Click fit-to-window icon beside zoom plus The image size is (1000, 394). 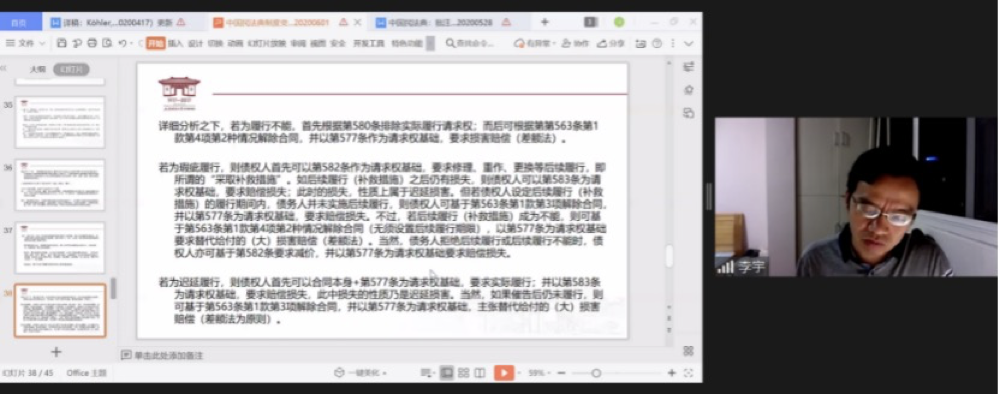[x=688, y=373]
